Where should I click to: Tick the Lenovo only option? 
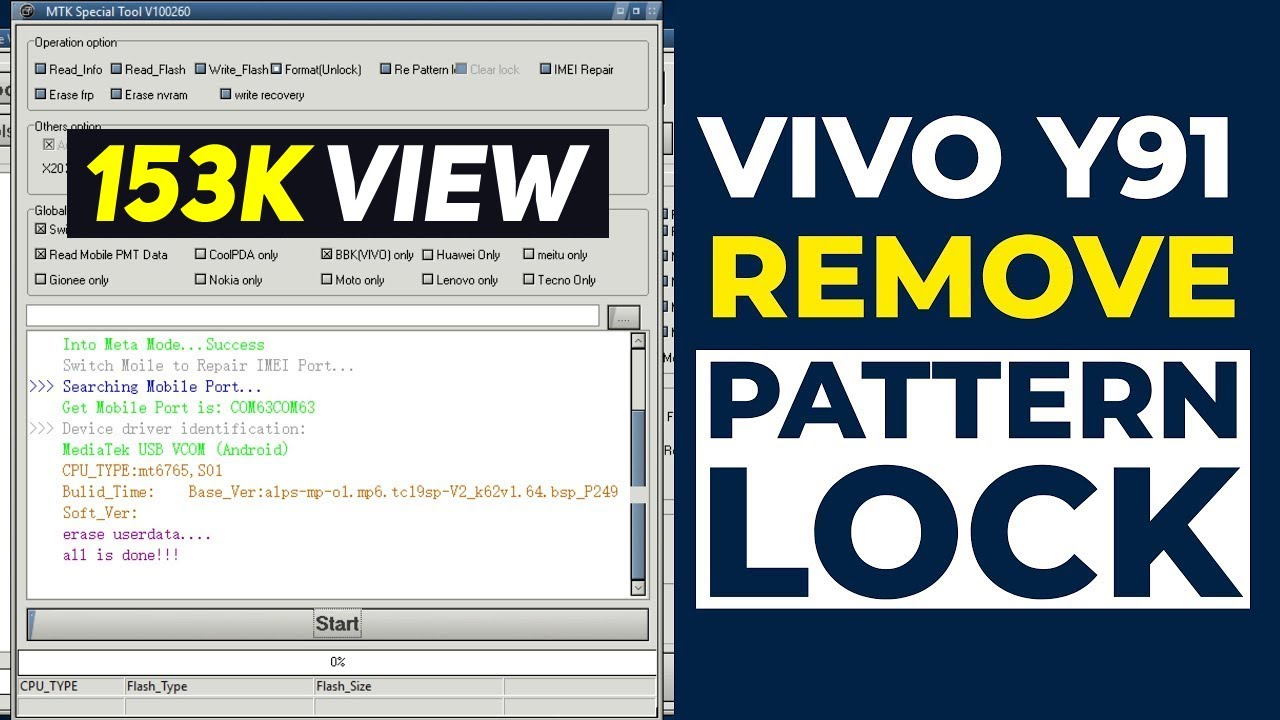pyautogui.click(x=428, y=280)
